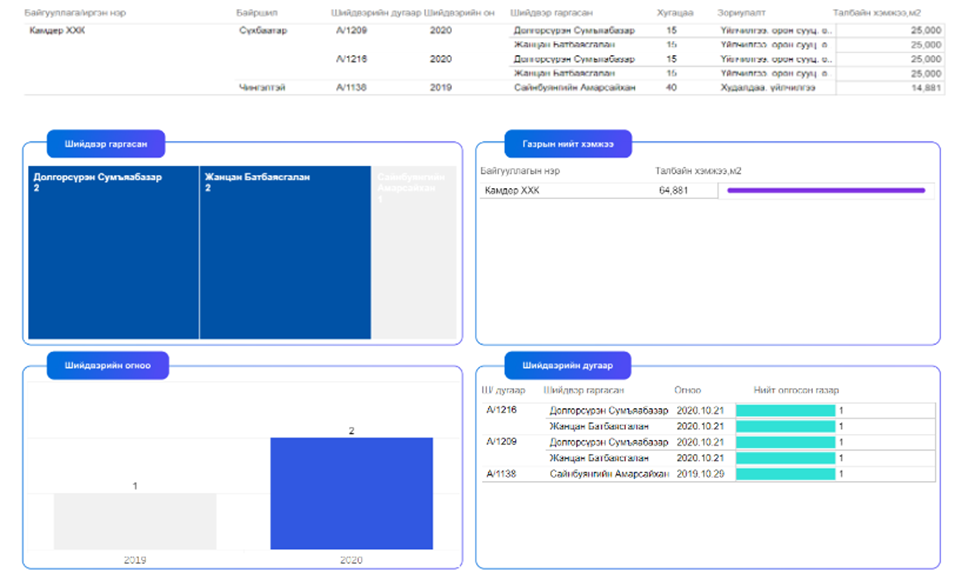Click the blue Шийдвэр гаргасан panel title badge
The height and width of the screenshot is (586, 975).
pyautogui.click(x=106, y=144)
